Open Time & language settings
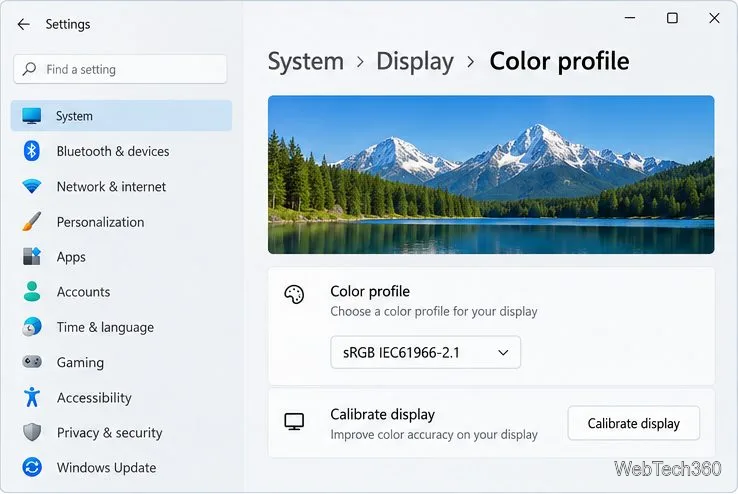 tap(121, 327)
